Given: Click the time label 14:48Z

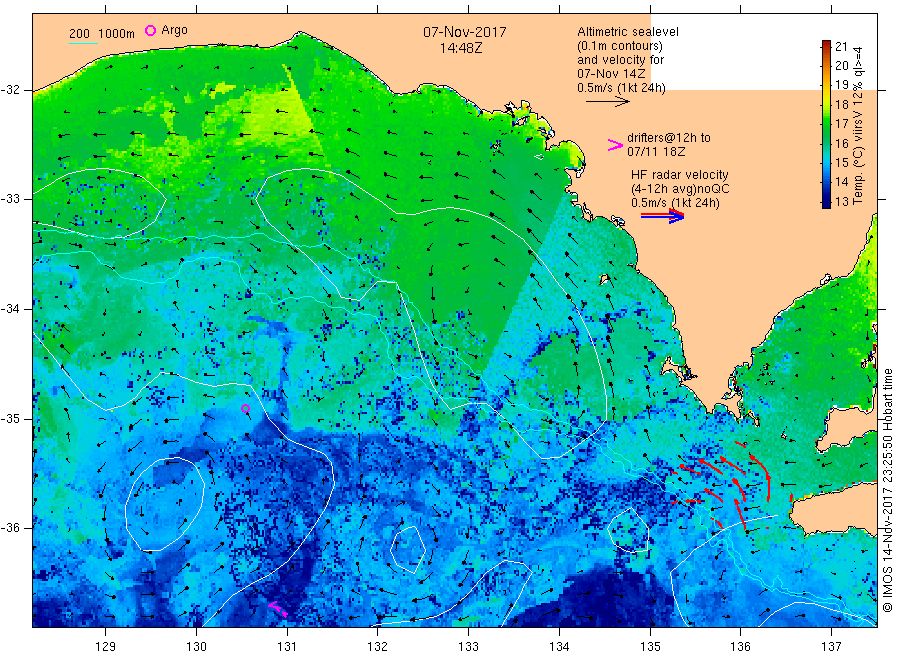Looking at the screenshot, I should point(461,48).
